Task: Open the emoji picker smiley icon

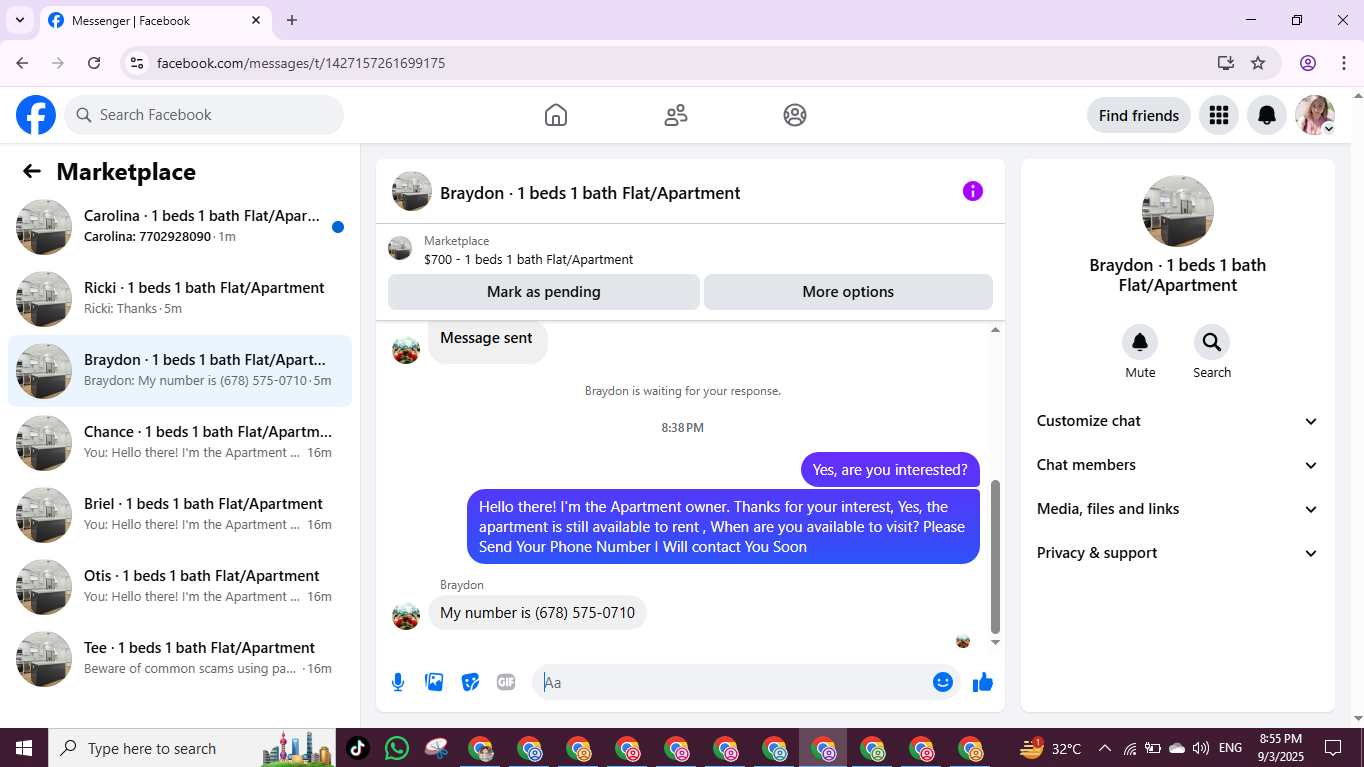Action: (x=942, y=682)
